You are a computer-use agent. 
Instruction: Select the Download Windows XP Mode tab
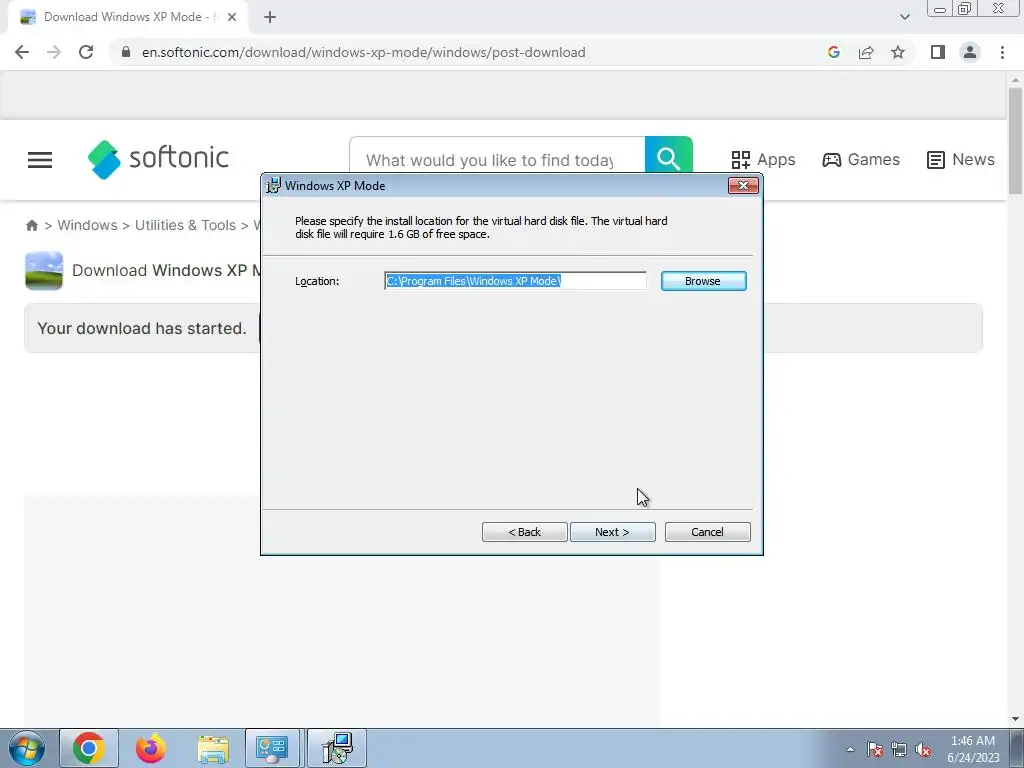pyautogui.click(x=128, y=17)
